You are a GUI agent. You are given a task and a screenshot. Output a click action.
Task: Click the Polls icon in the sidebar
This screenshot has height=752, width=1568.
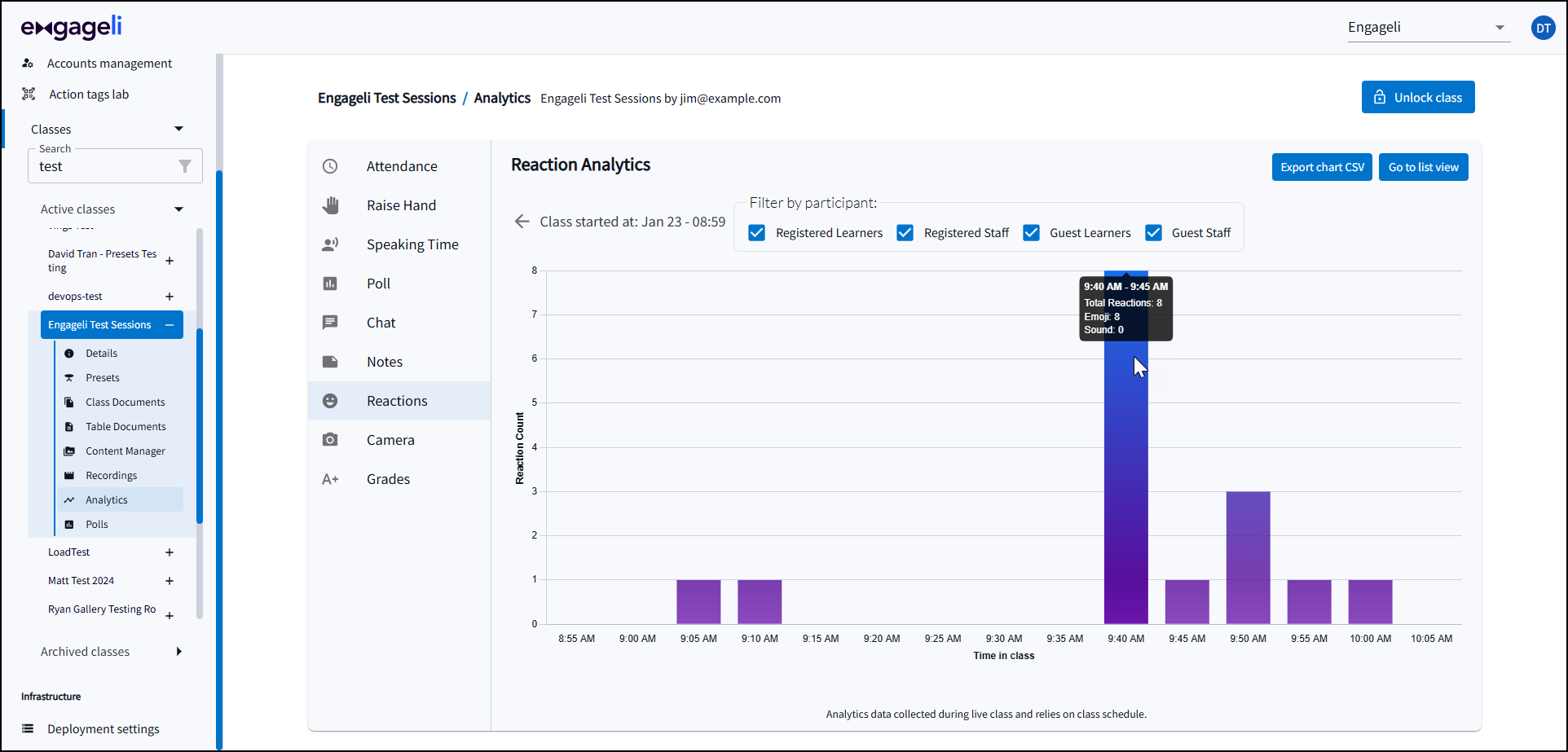[x=69, y=525]
